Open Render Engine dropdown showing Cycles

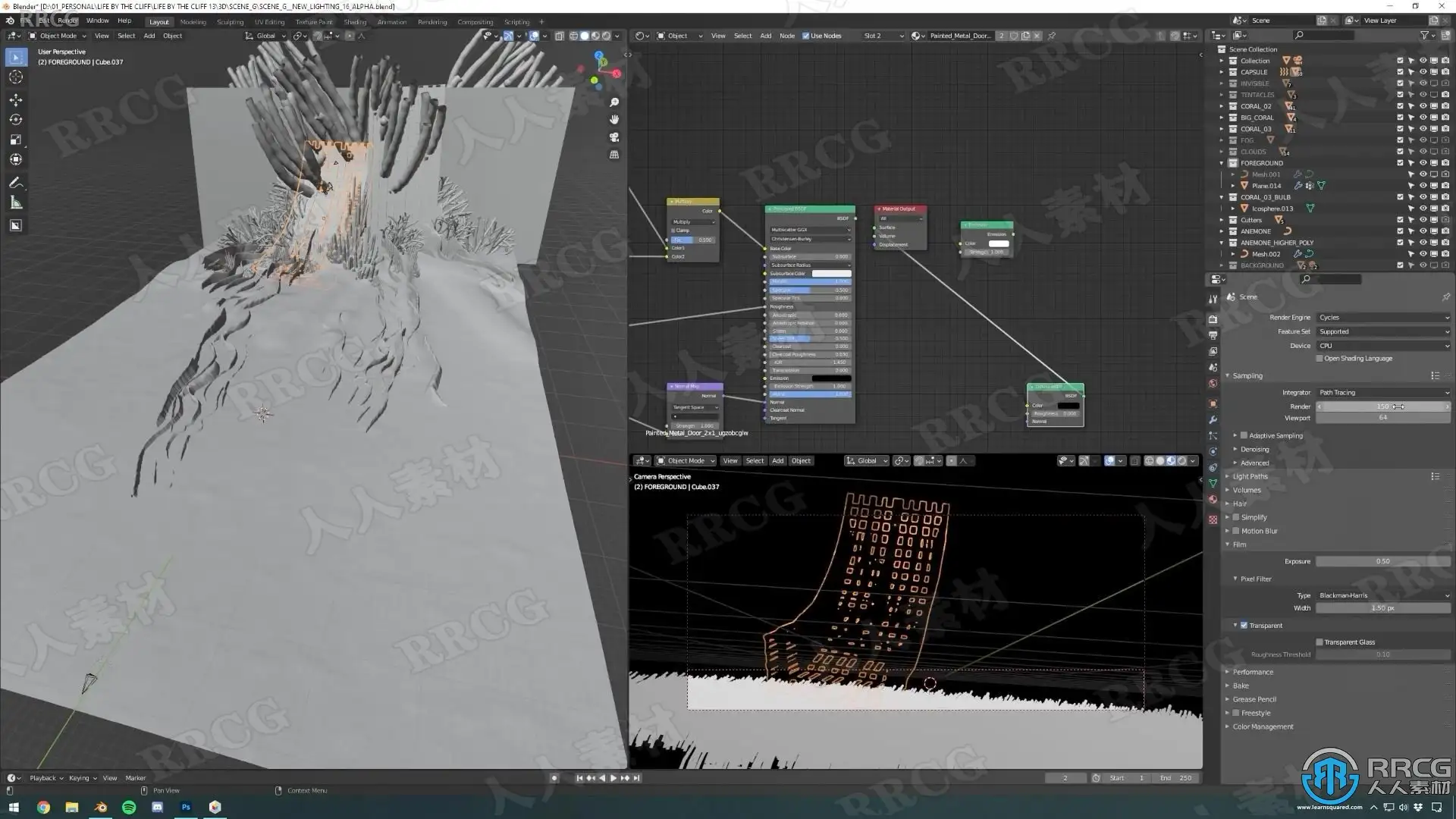click(1383, 318)
